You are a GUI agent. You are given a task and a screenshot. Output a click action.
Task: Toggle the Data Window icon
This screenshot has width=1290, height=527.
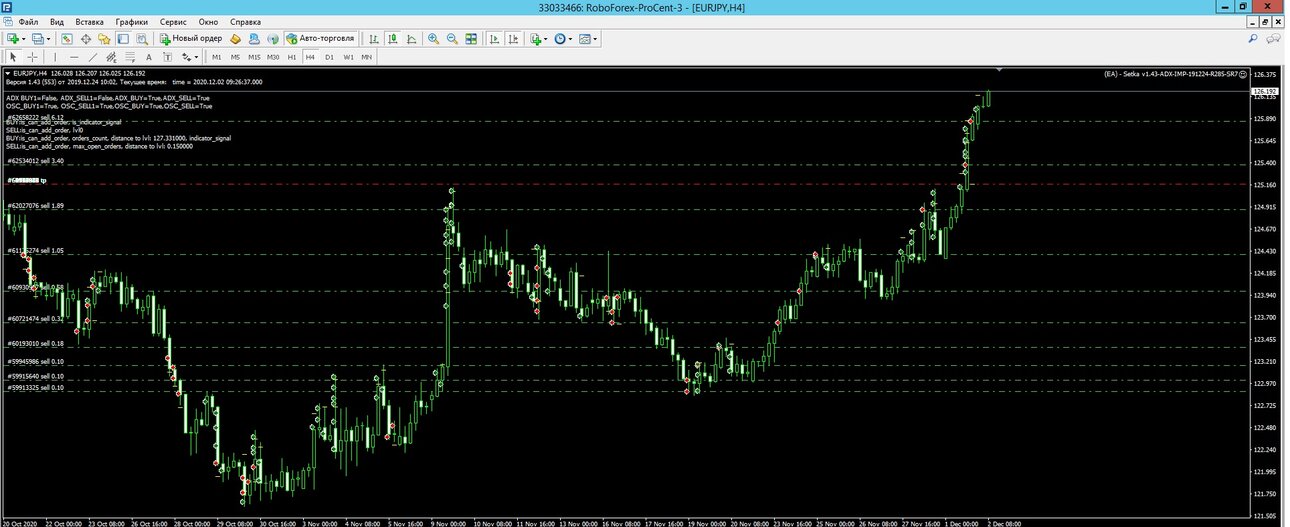pyautogui.click(x=86, y=39)
